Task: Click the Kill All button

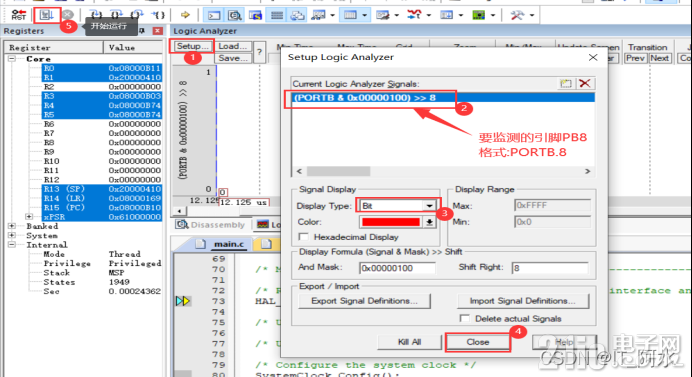Action: [410, 342]
